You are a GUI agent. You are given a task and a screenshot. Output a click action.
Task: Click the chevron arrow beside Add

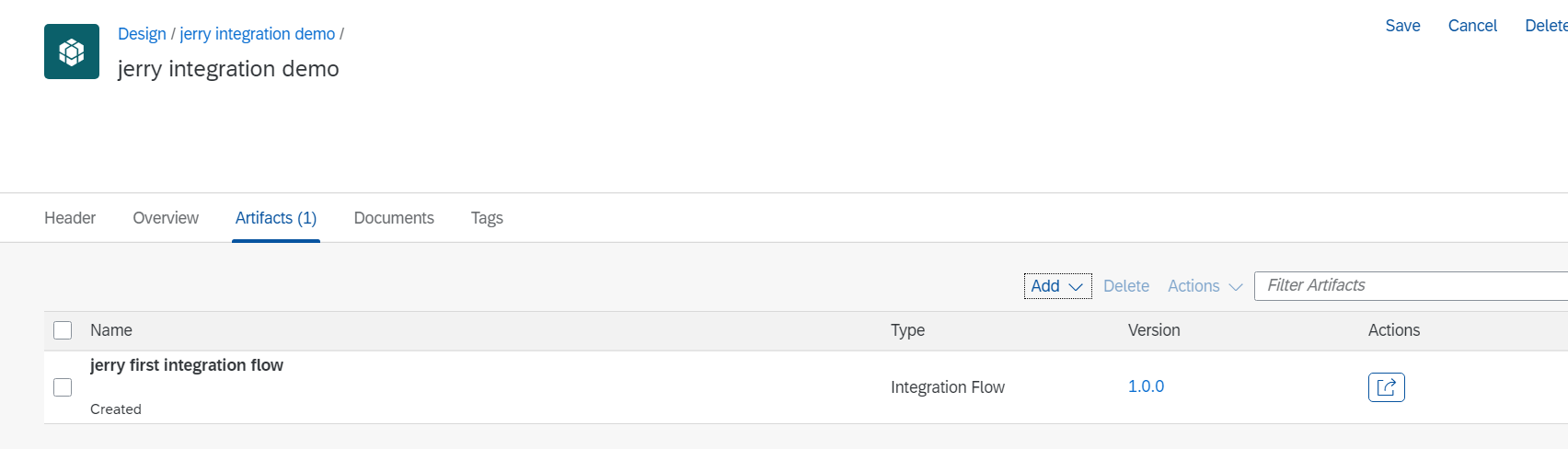1076,287
